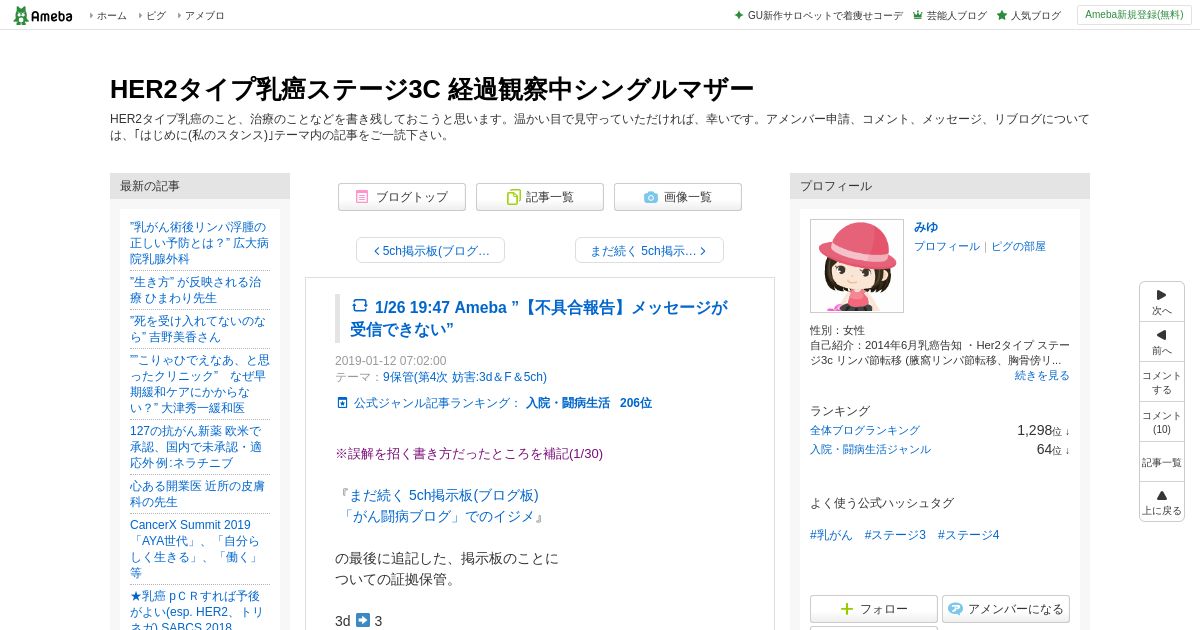The image size is (1200, 630).
Task: Open recent article 心ある開業医
Action: click(x=200, y=494)
